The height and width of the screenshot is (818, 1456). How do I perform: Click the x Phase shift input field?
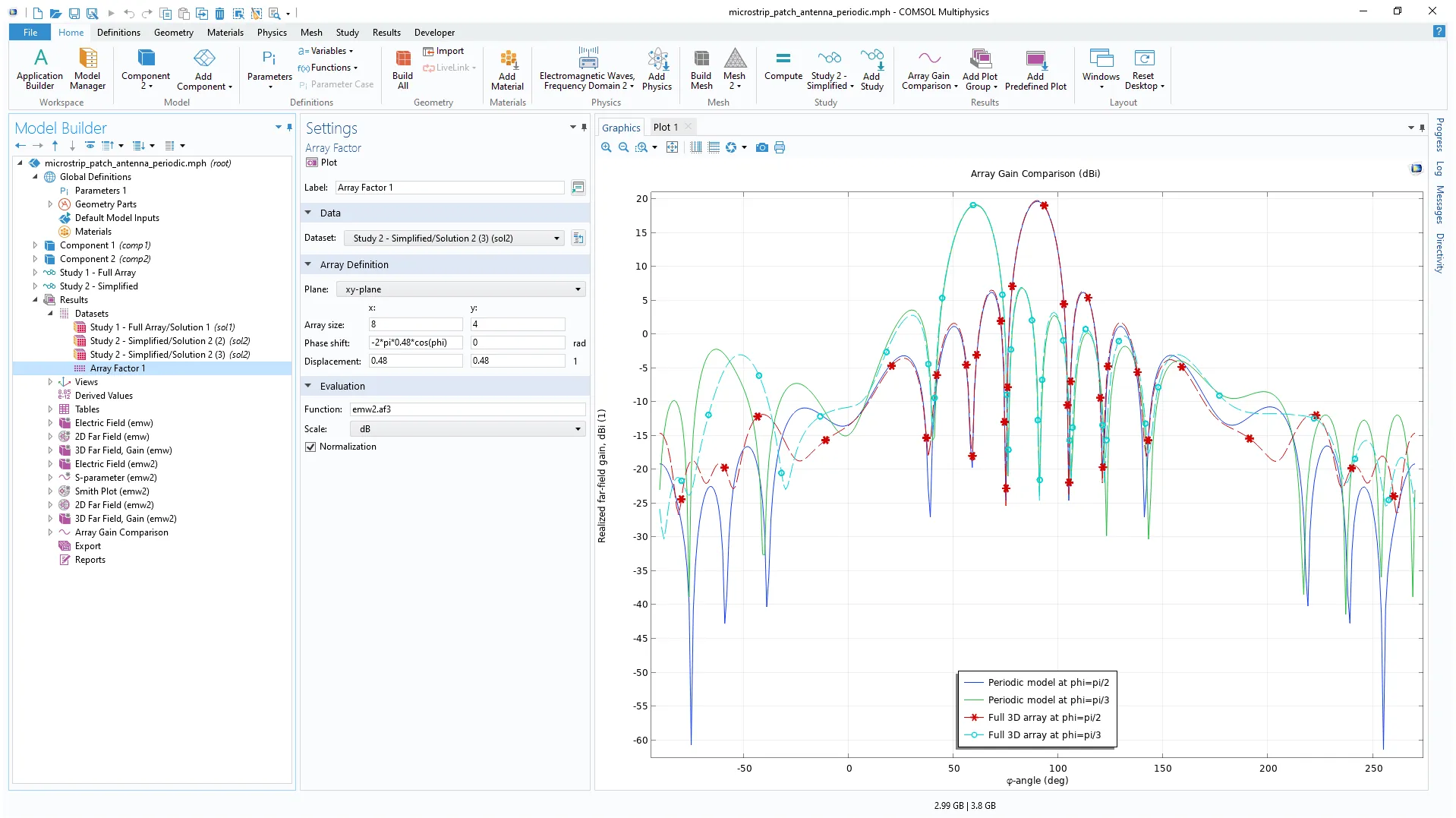click(x=415, y=343)
